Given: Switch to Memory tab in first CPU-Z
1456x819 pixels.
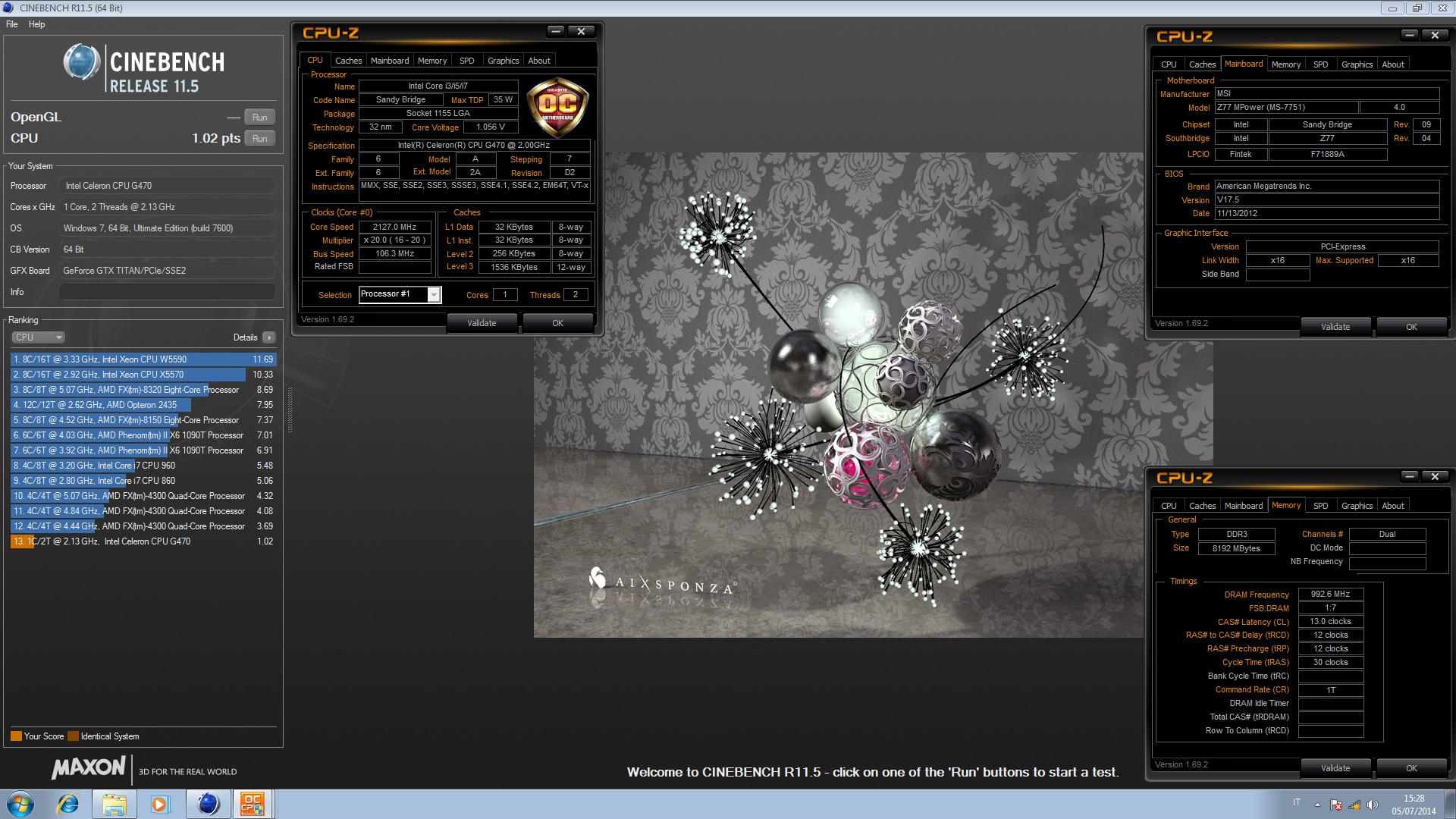Looking at the screenshot, I should (432, 61).
